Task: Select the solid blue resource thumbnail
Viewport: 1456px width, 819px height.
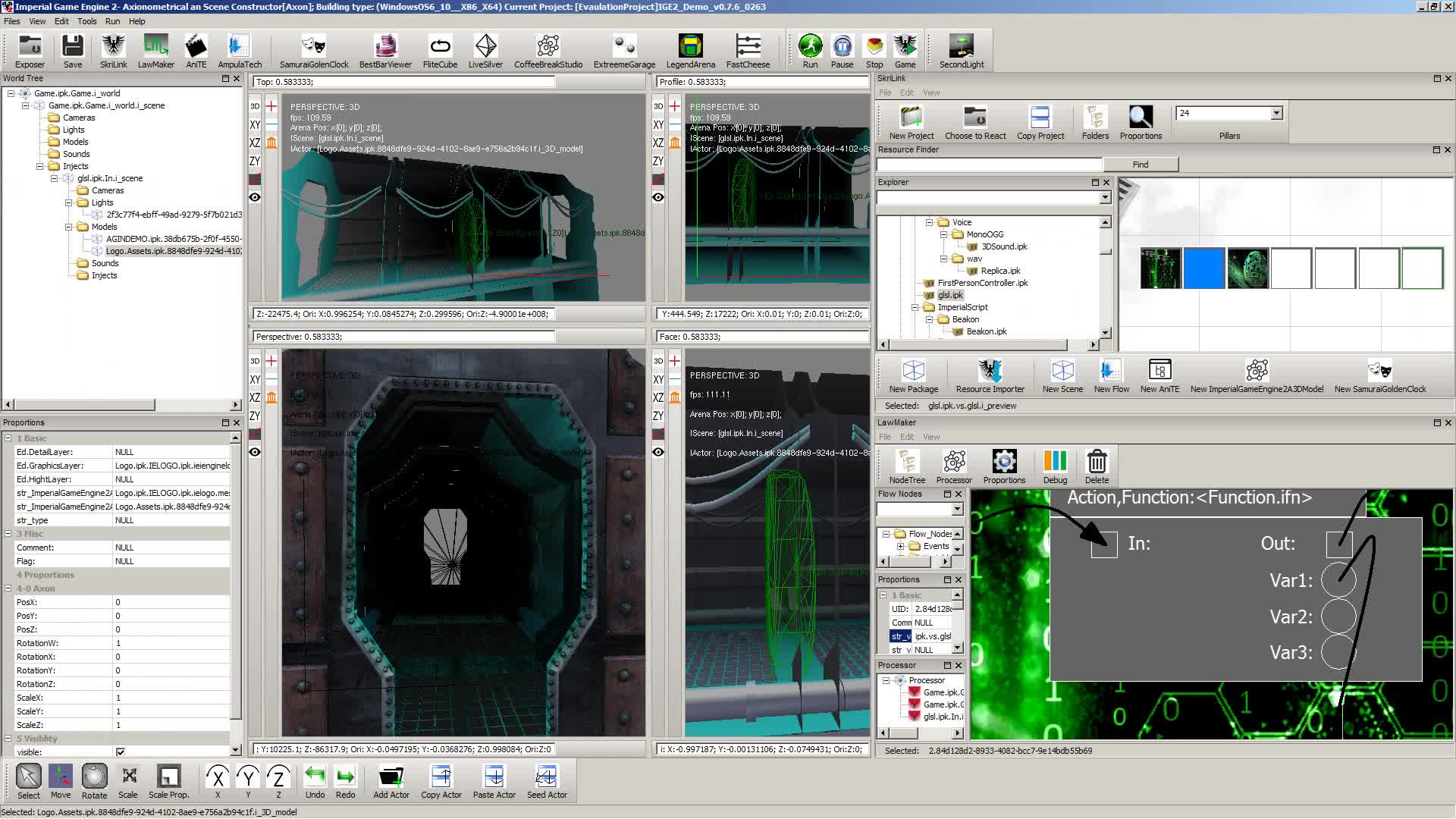Action: pos(1204,268)
